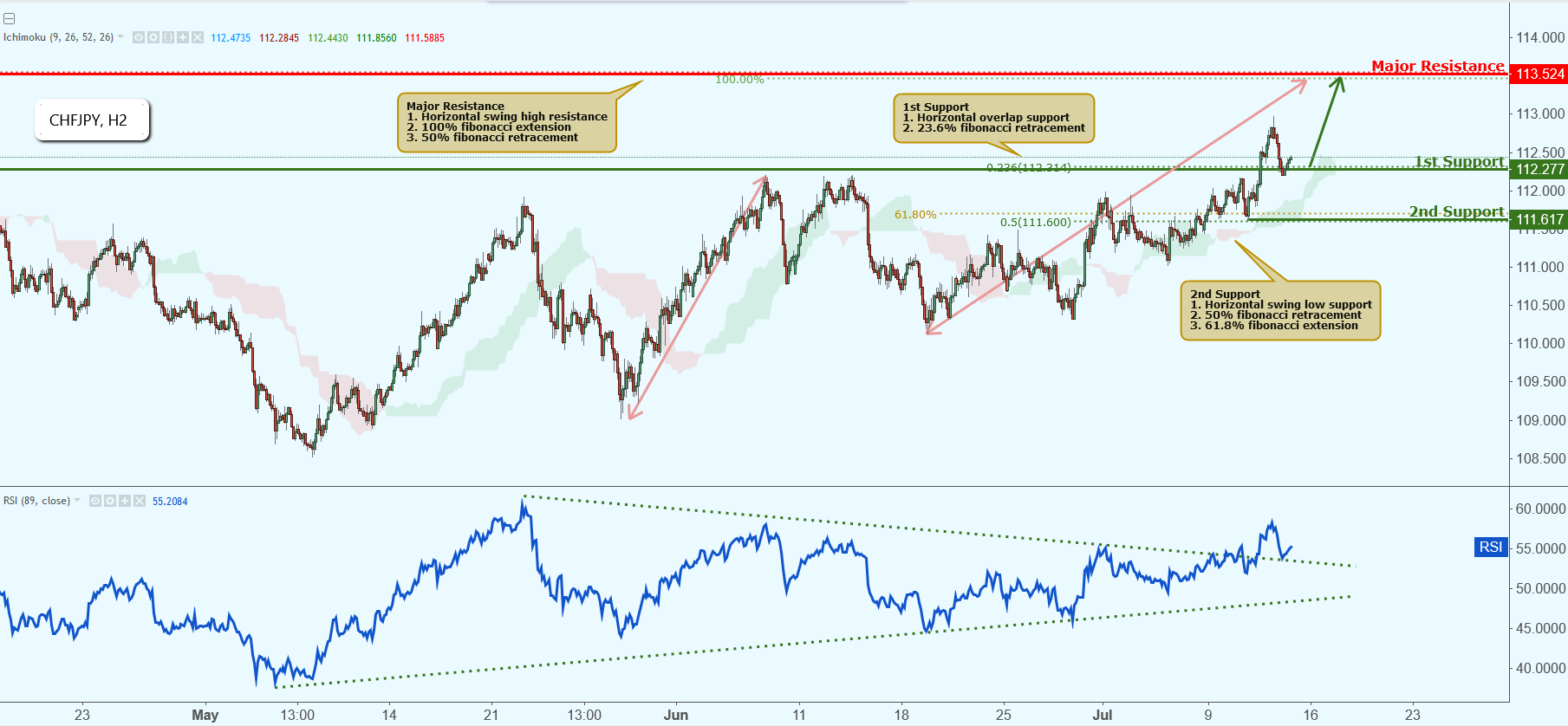This screenshot has width=1568, height=726.
Task: Click RSI plus icon to add indicator
Action: click(x=125, y=501)
